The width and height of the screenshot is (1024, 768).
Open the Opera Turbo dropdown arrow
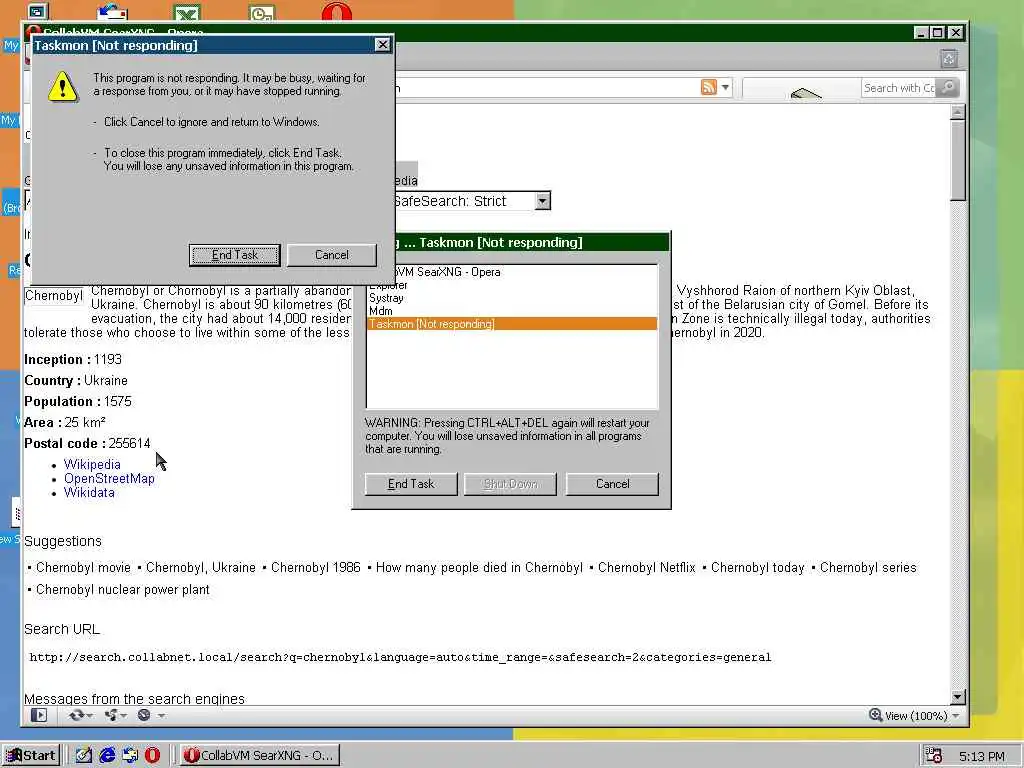pos(161,716)
